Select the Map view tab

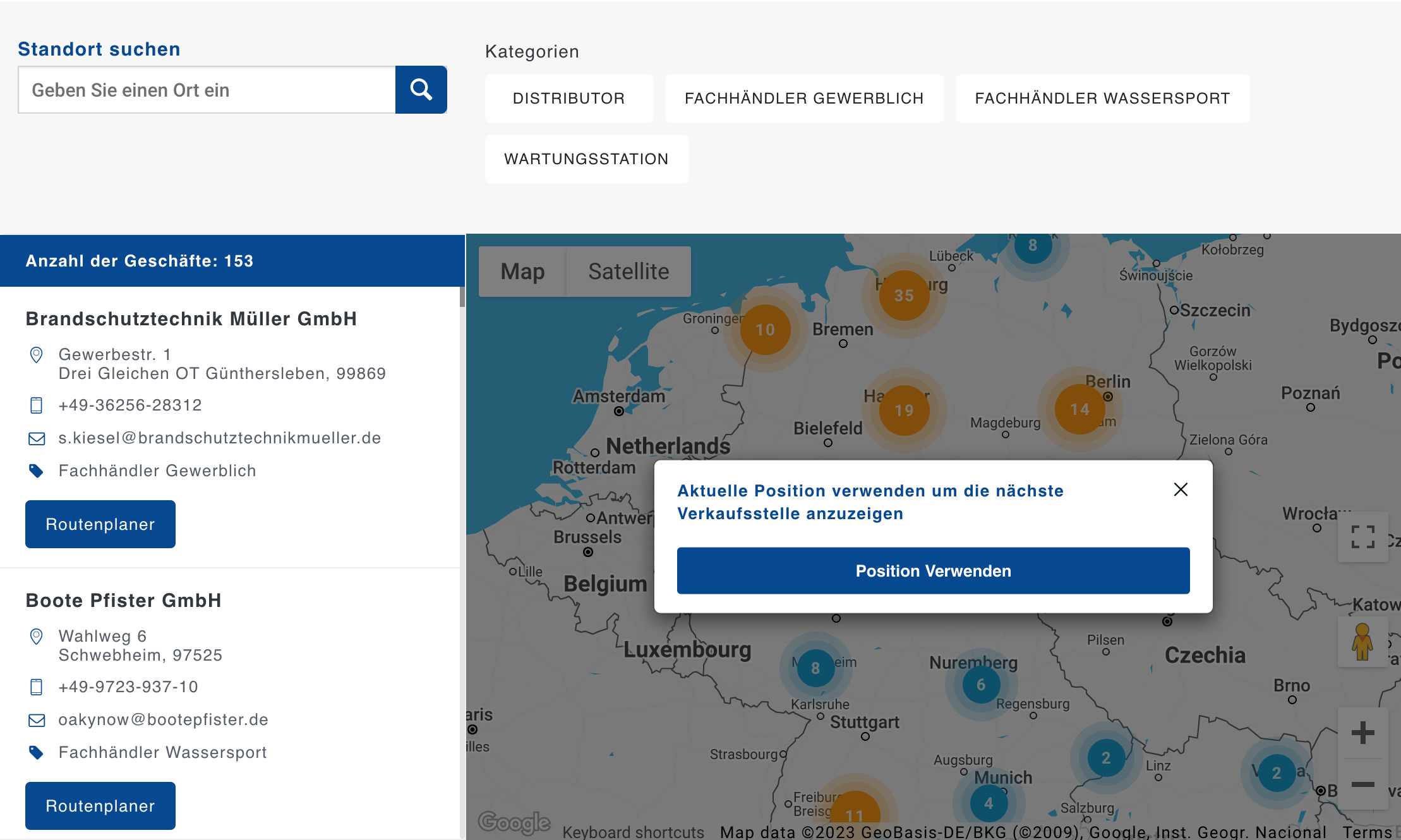(x=522, y=272)
